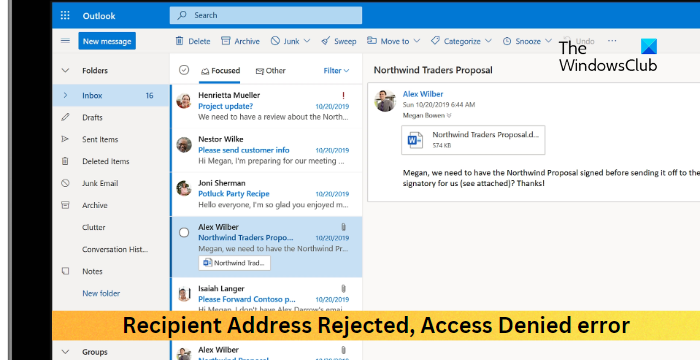The image size is (700, 360).
Task: Check the selection circle on the Alex Wilber email
Action: pyautogui.click(x=184, y=232)
